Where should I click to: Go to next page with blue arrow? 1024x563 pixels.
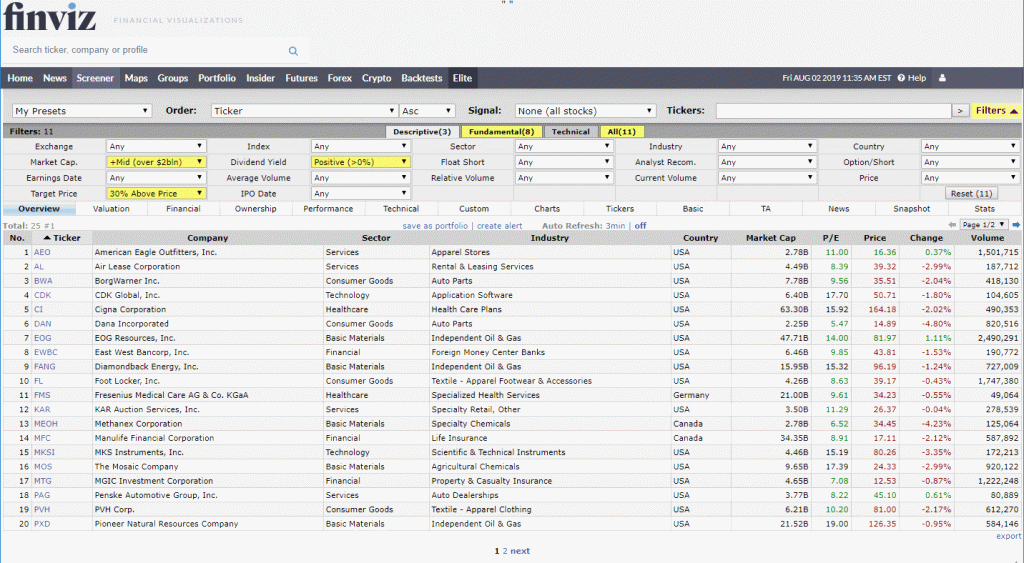point(1016,225)
